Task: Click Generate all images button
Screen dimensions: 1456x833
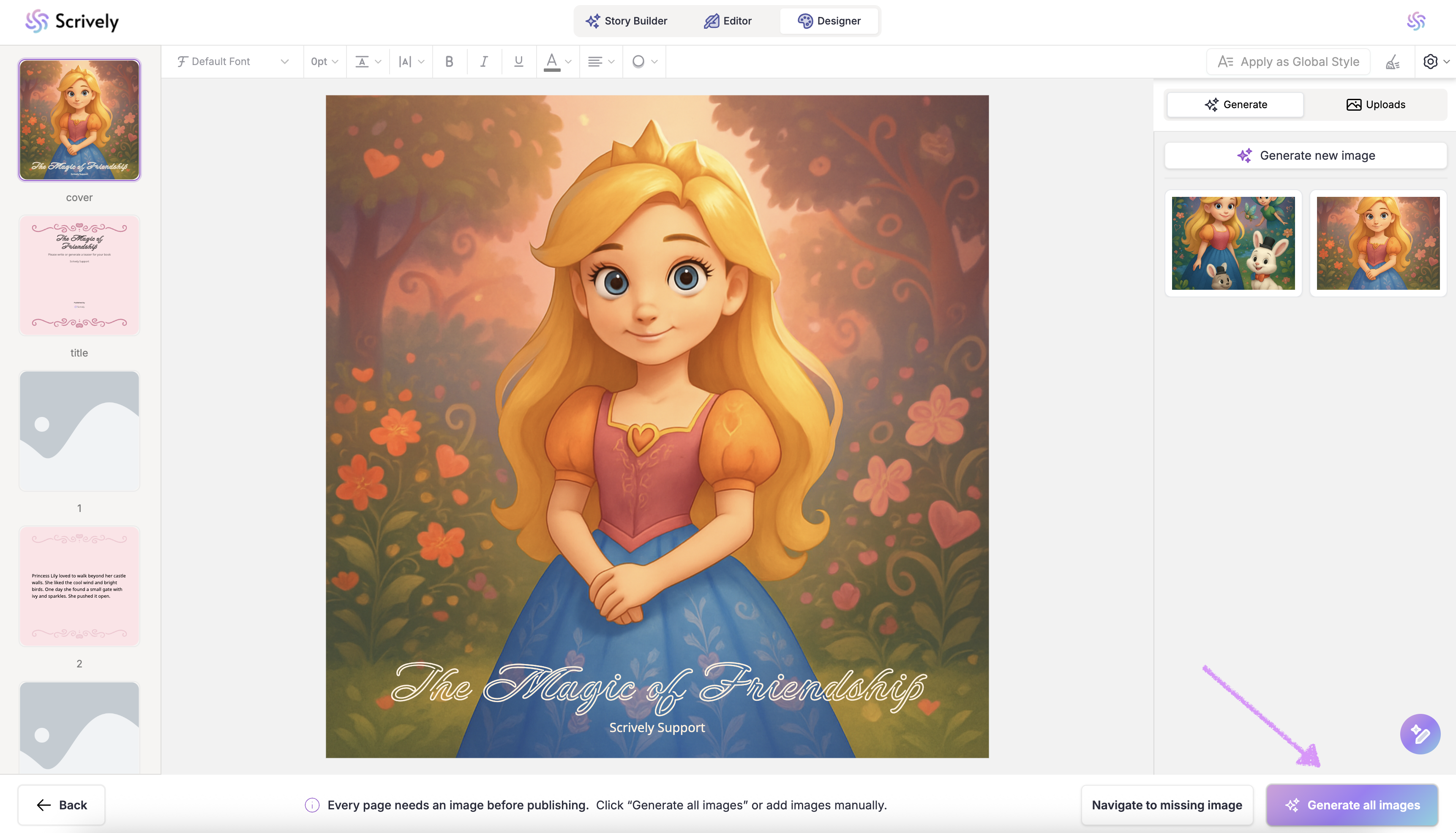Action: 1352,805
